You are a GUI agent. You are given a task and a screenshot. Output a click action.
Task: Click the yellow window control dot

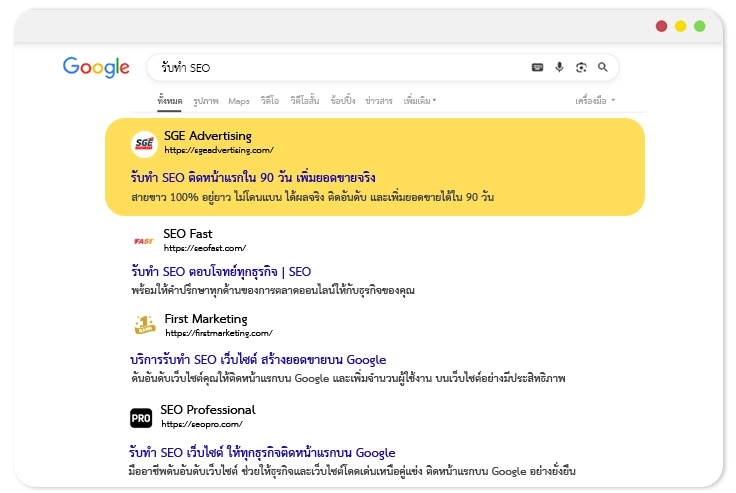(x=681, y=26)
